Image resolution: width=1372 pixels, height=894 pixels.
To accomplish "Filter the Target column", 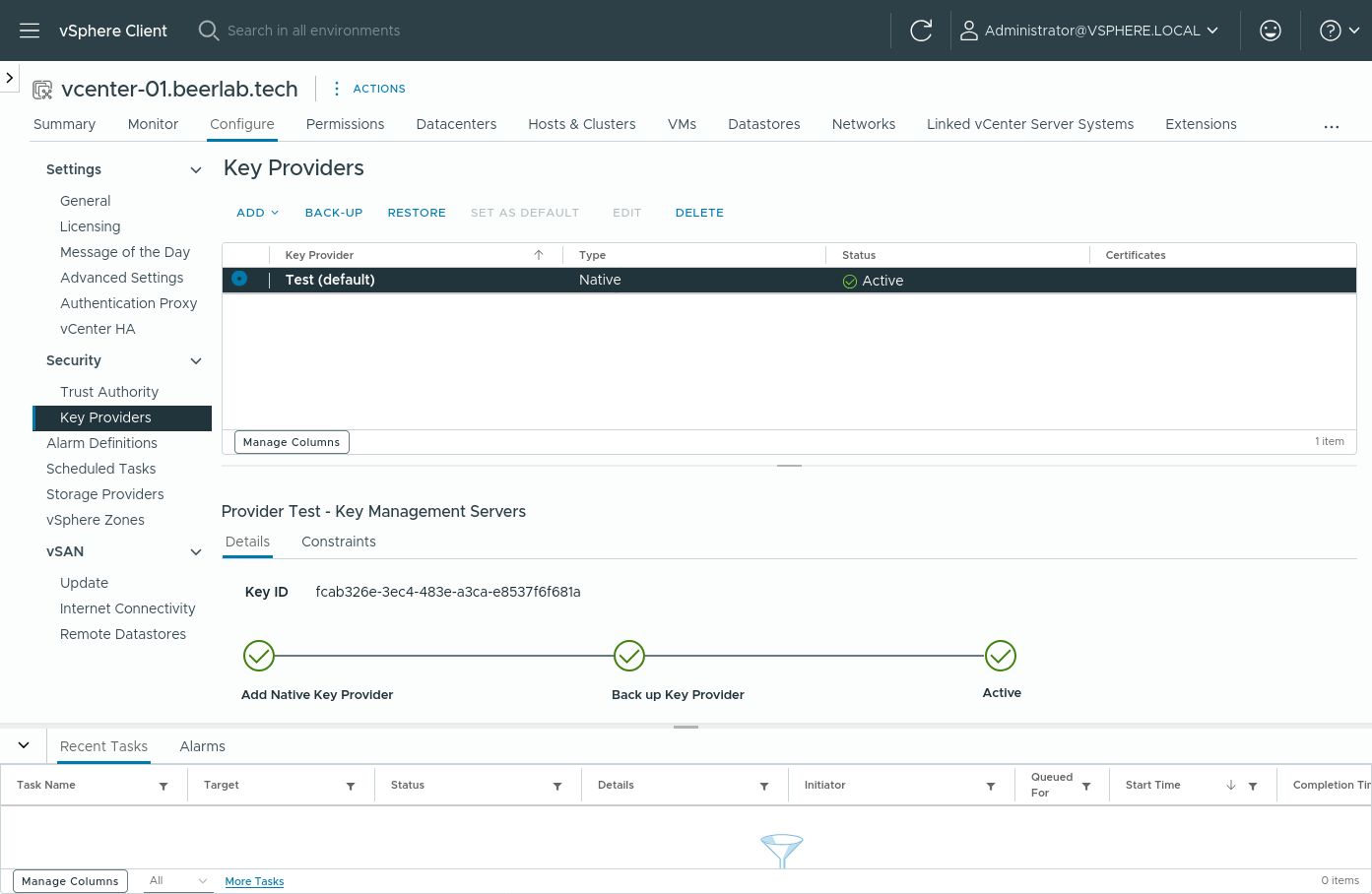I will (x=351, y=786).
